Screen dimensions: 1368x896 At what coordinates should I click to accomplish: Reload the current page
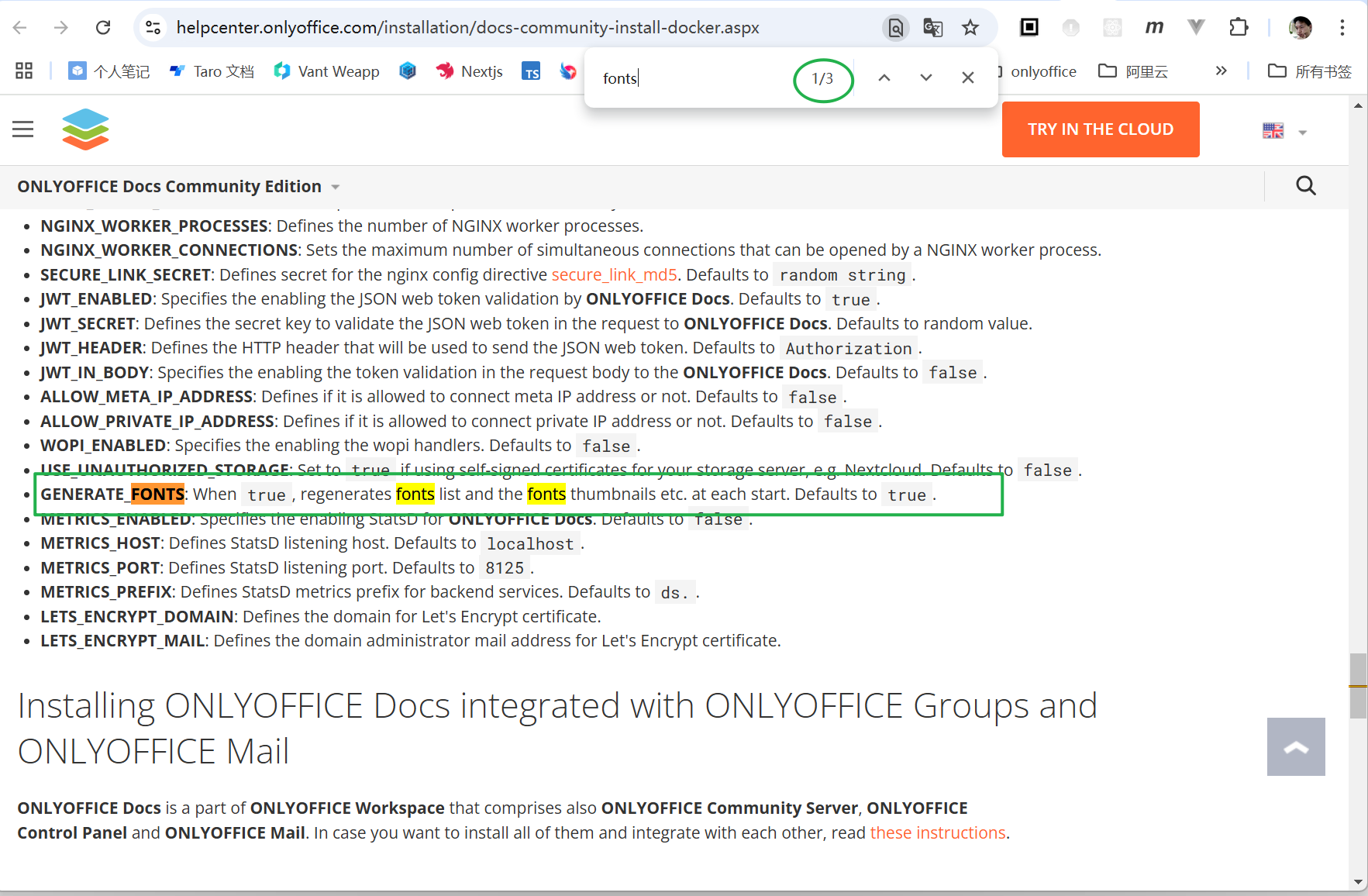[103, 28]
